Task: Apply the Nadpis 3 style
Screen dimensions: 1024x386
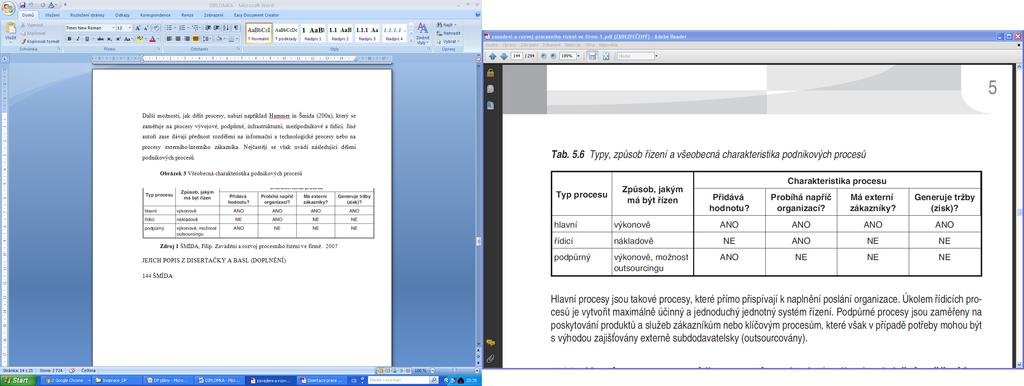Action: coord(368,33)
